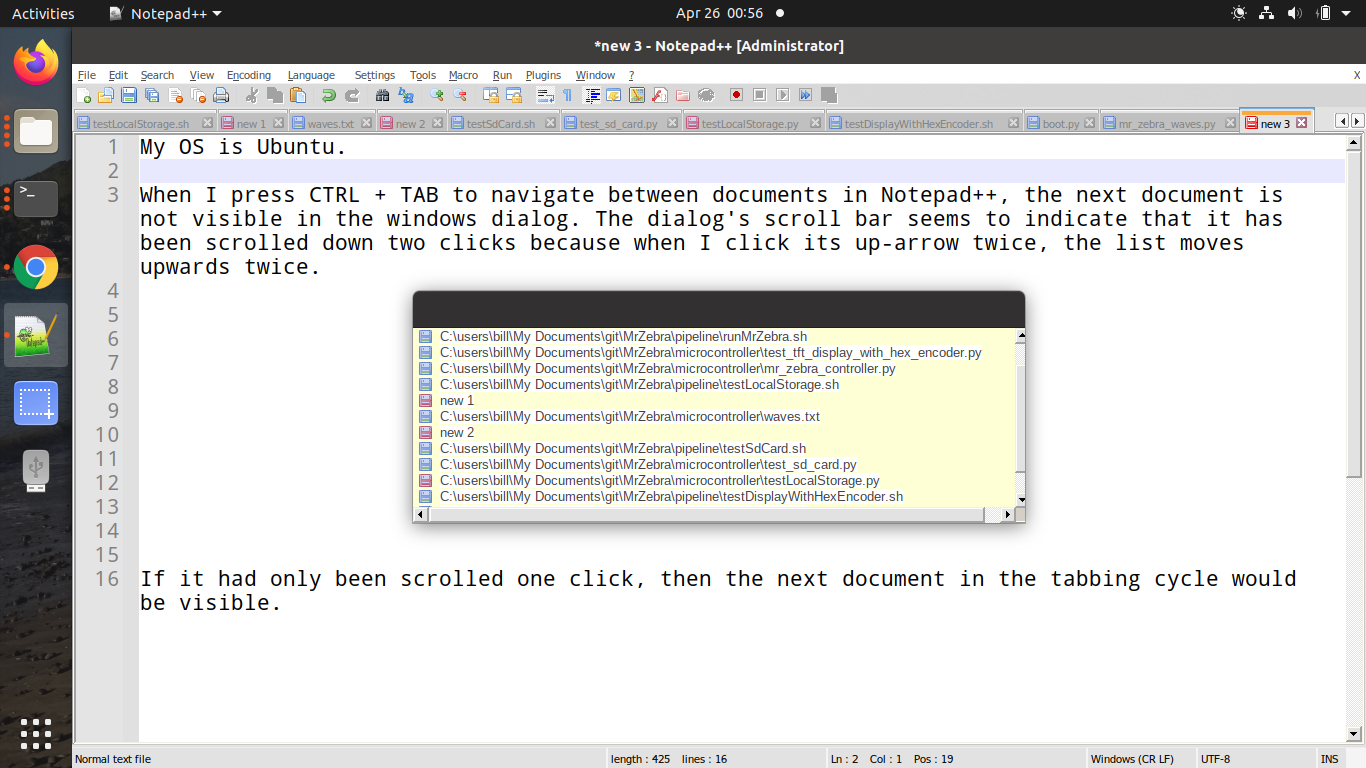Launch Firefox from the dock
The image size is (1366, 768).
point(36,63)
